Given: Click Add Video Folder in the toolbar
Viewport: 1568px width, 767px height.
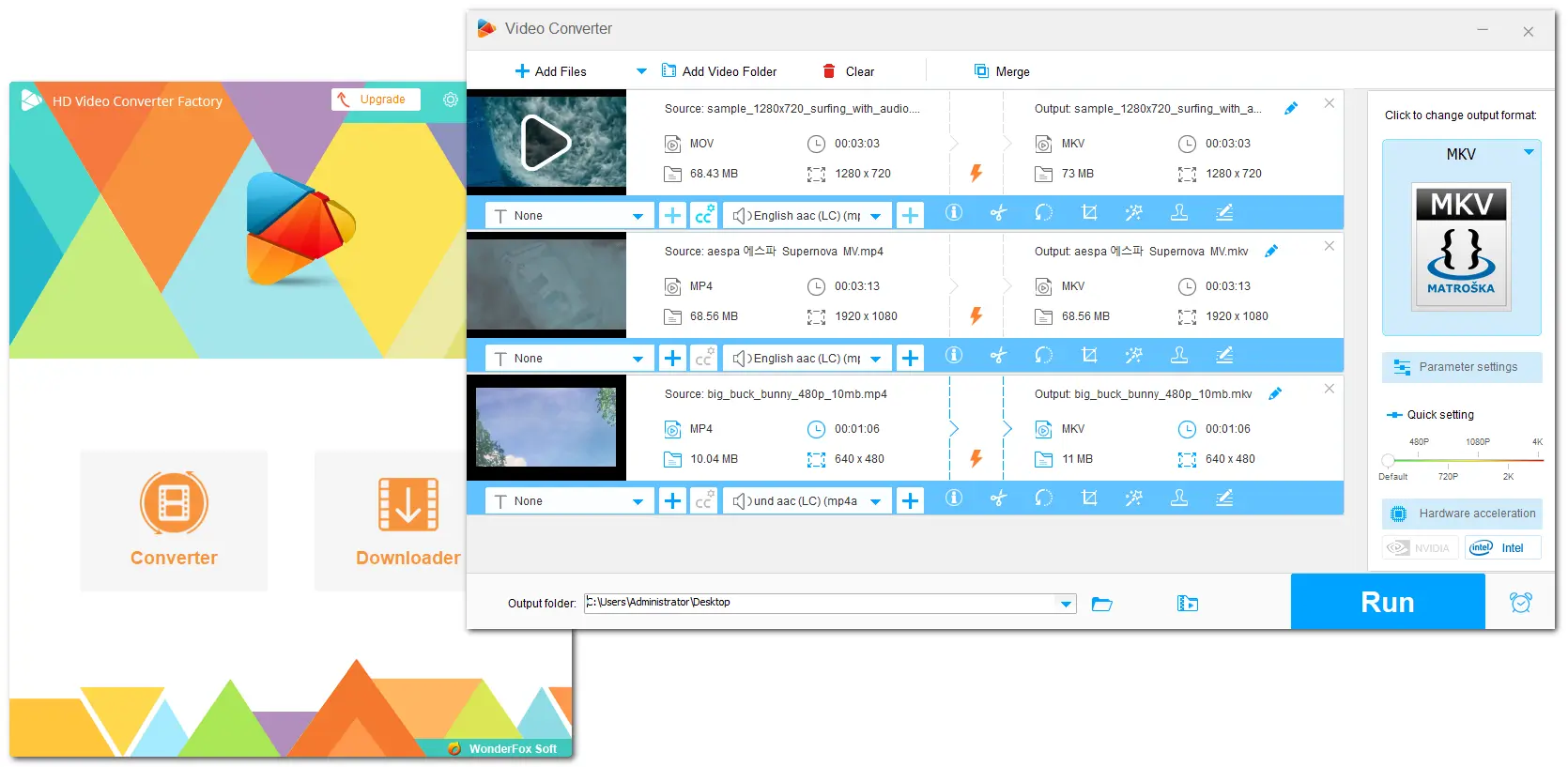Looking at the screenshot, I should (x=719, y=71).
